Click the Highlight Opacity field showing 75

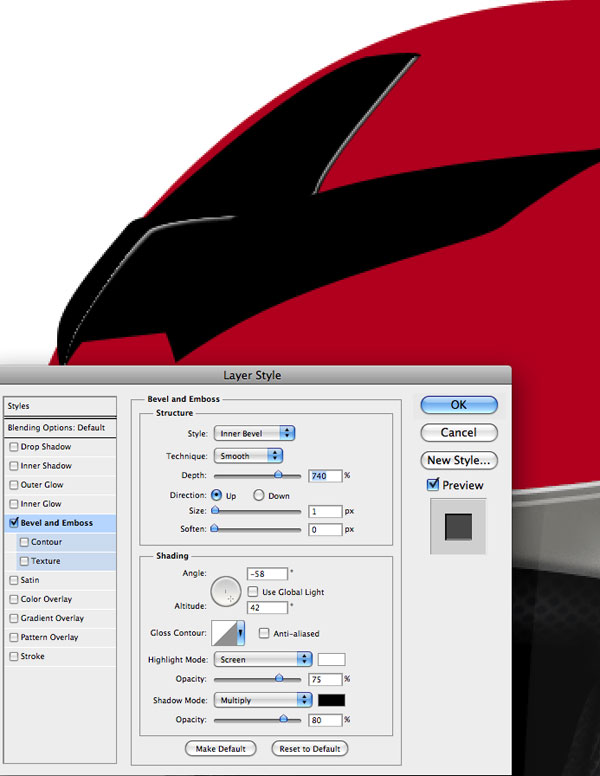click(x=325, y=679)
